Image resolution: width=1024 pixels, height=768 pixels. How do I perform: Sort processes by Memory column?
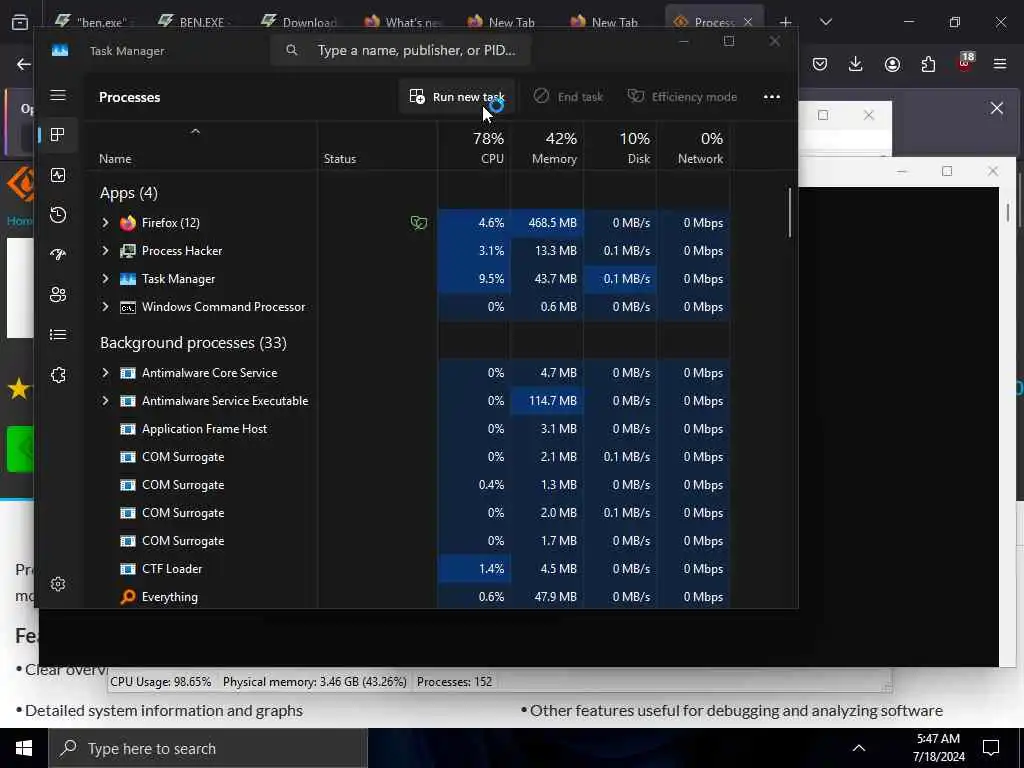pyautogui.click(x=547, y=148)
